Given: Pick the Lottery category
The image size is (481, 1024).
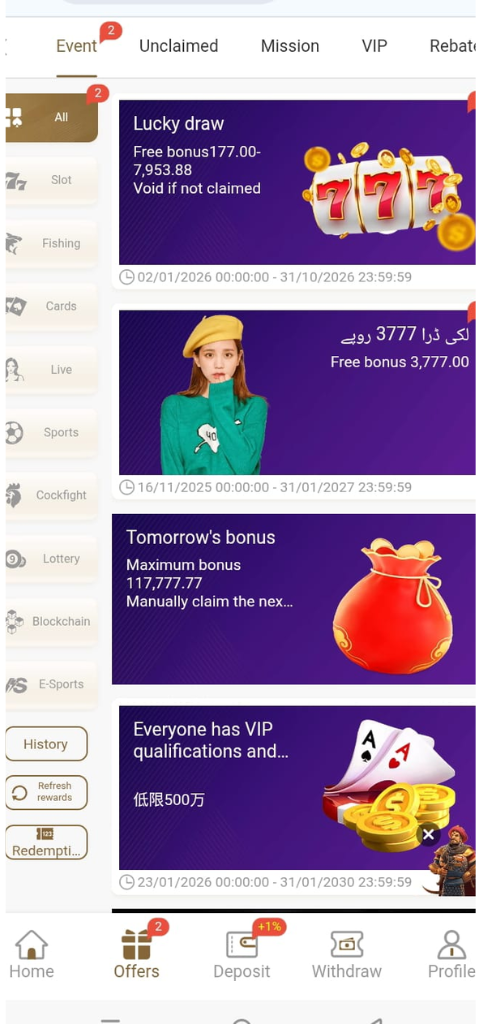Looking at the screenshot, I should [52, 559].
